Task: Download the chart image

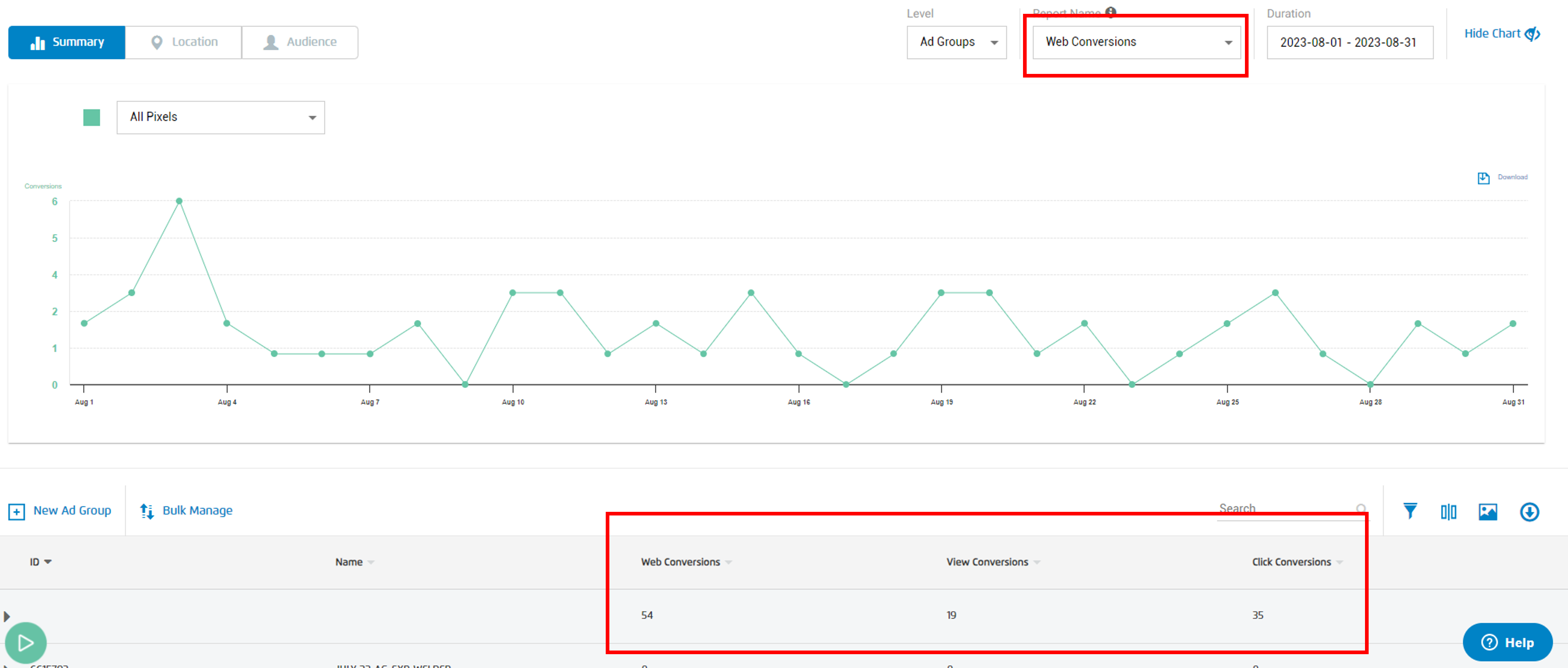Action: click(1502, 177)
